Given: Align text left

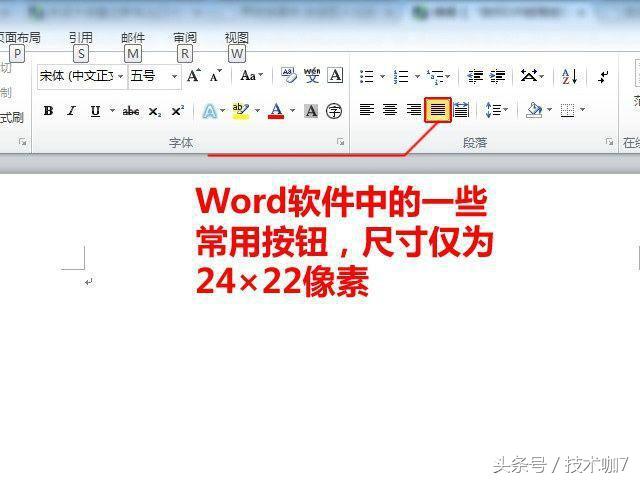Looking at the screenshot, I should coord(367,110).
